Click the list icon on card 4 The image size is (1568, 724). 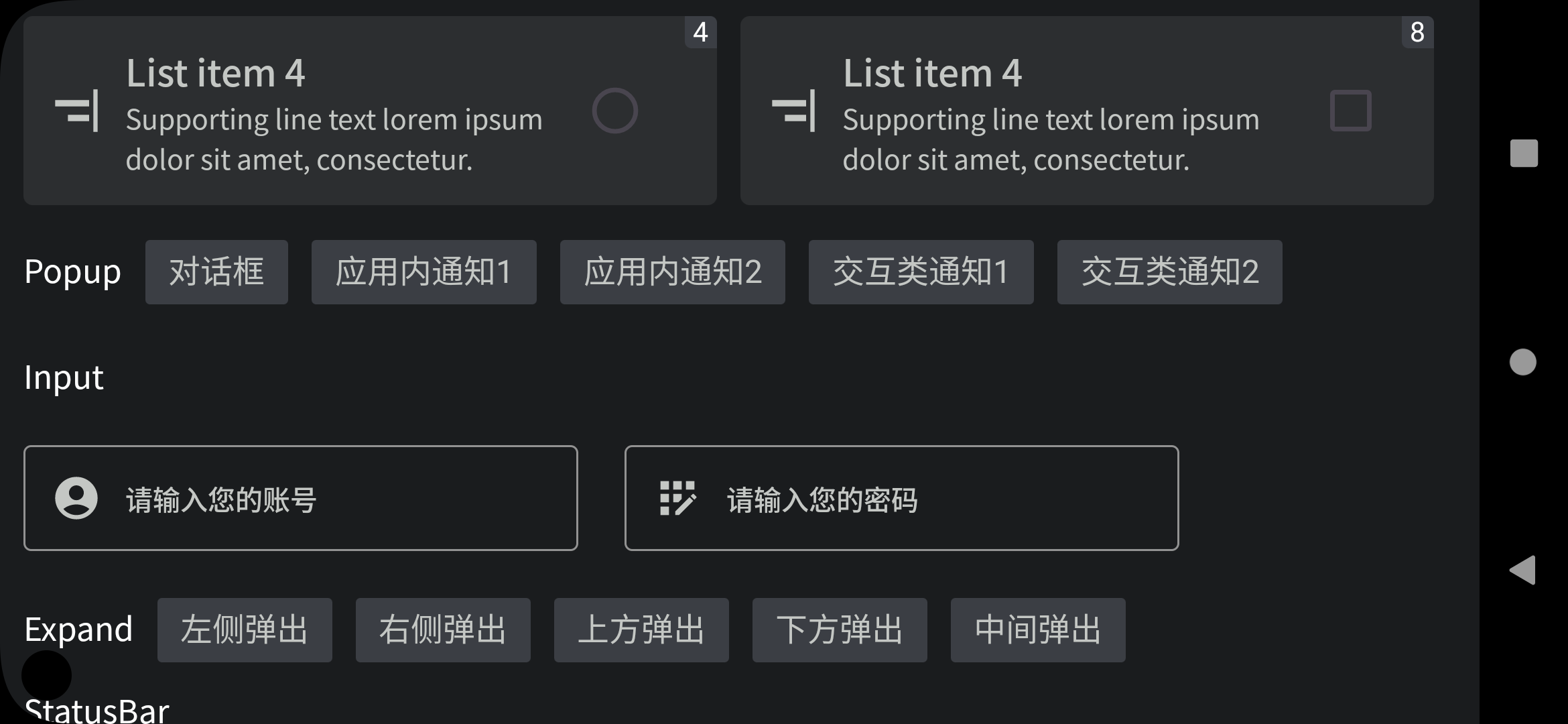(x=77, y=111)
